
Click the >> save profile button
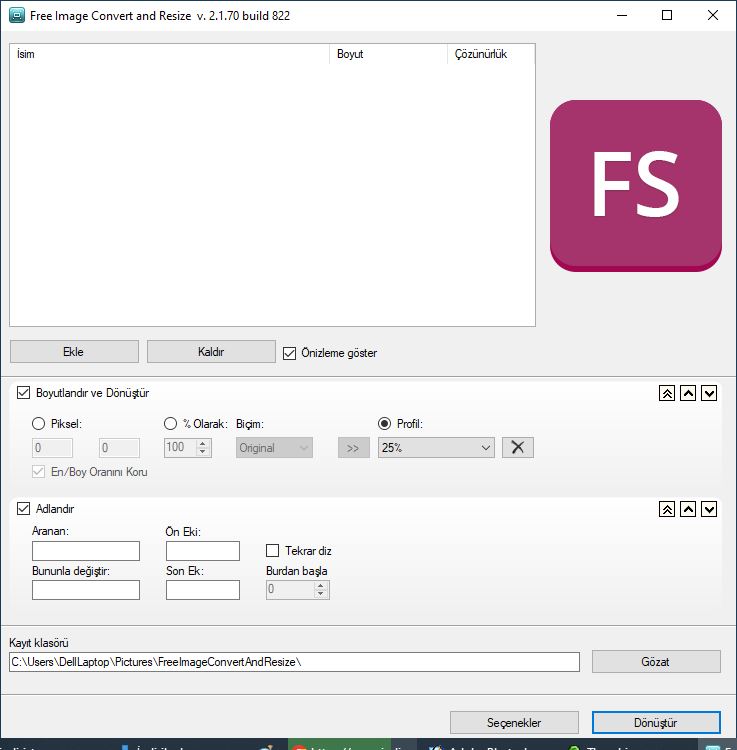tap(353, 448)
